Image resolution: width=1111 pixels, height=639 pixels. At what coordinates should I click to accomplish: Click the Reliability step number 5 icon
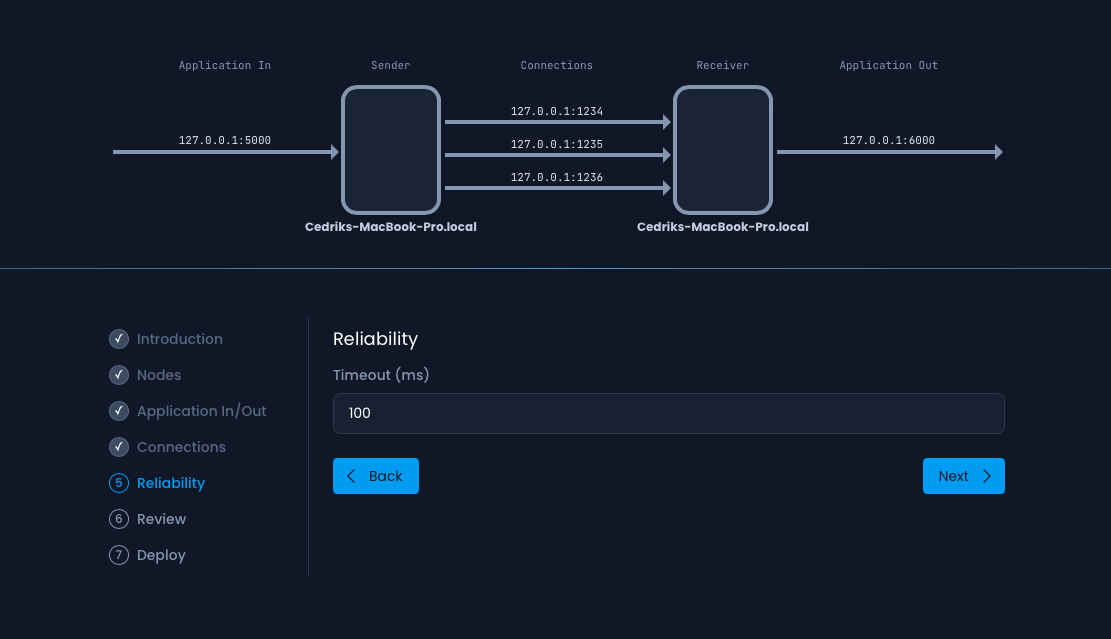pyautogui.click(x=119, y=483)
